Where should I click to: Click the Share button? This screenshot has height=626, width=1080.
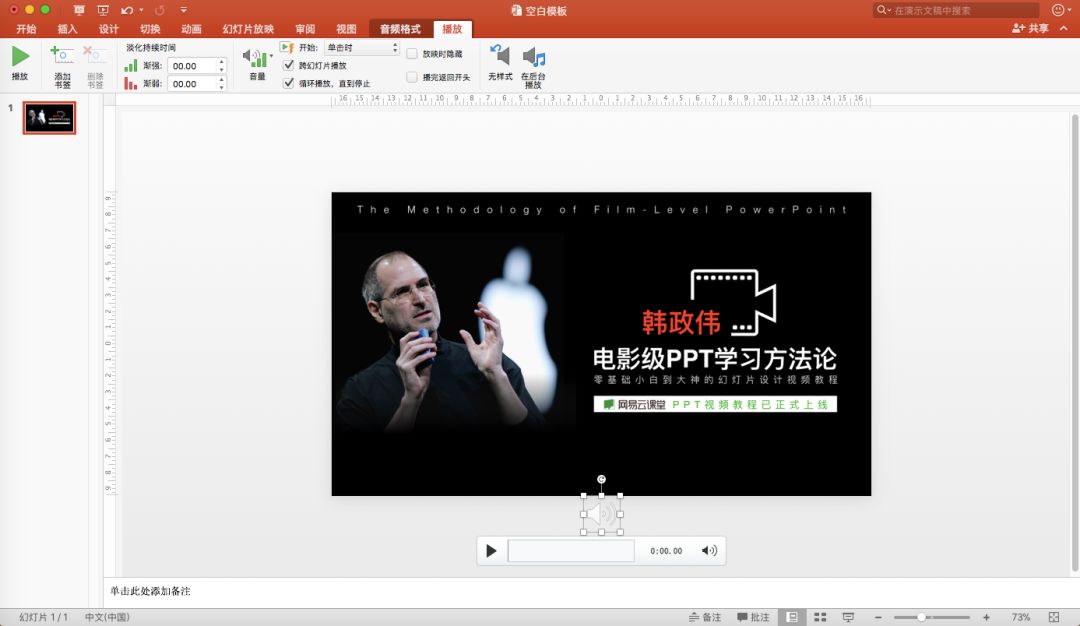click(x=1030, y=28)
